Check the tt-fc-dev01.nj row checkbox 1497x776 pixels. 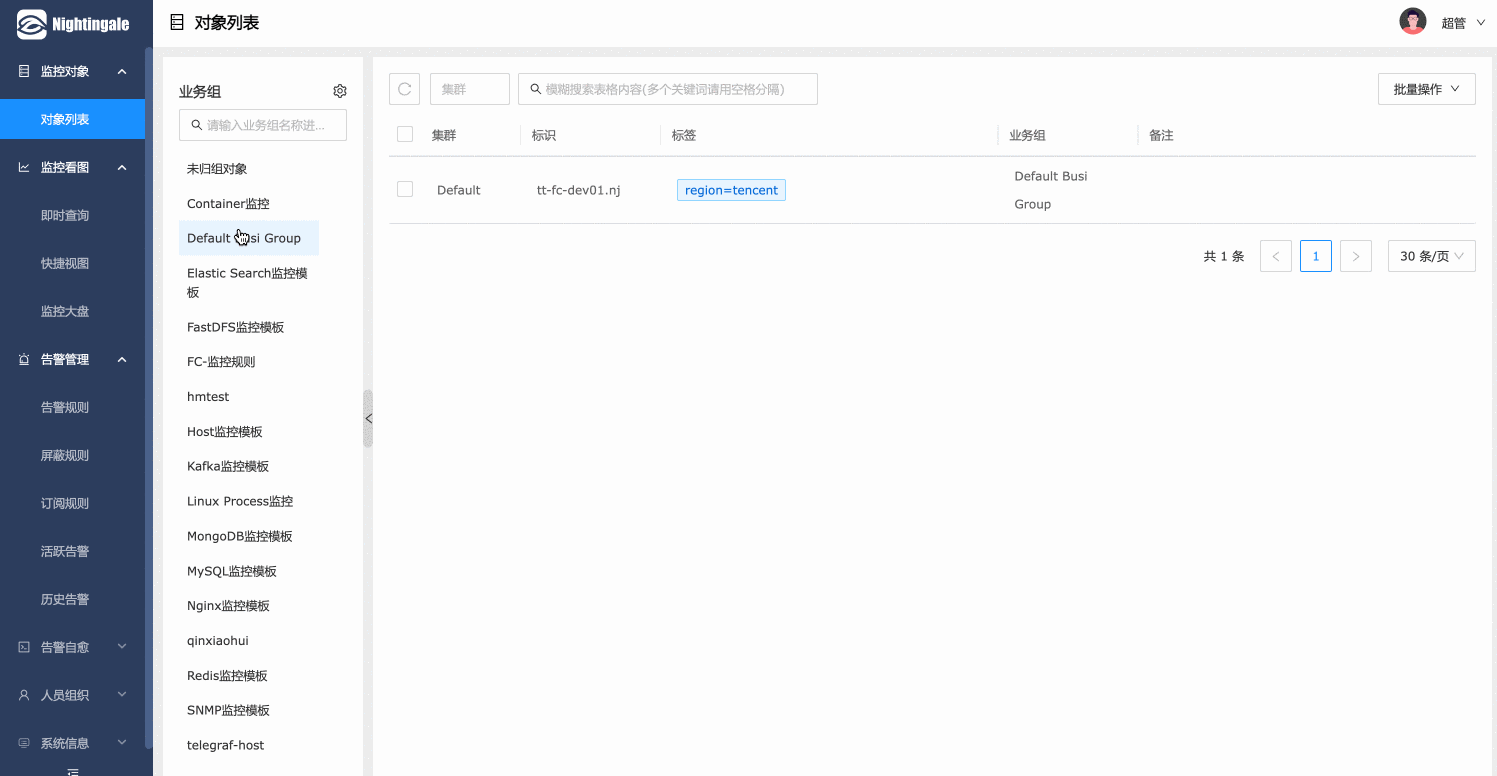[x=405, y=189]
